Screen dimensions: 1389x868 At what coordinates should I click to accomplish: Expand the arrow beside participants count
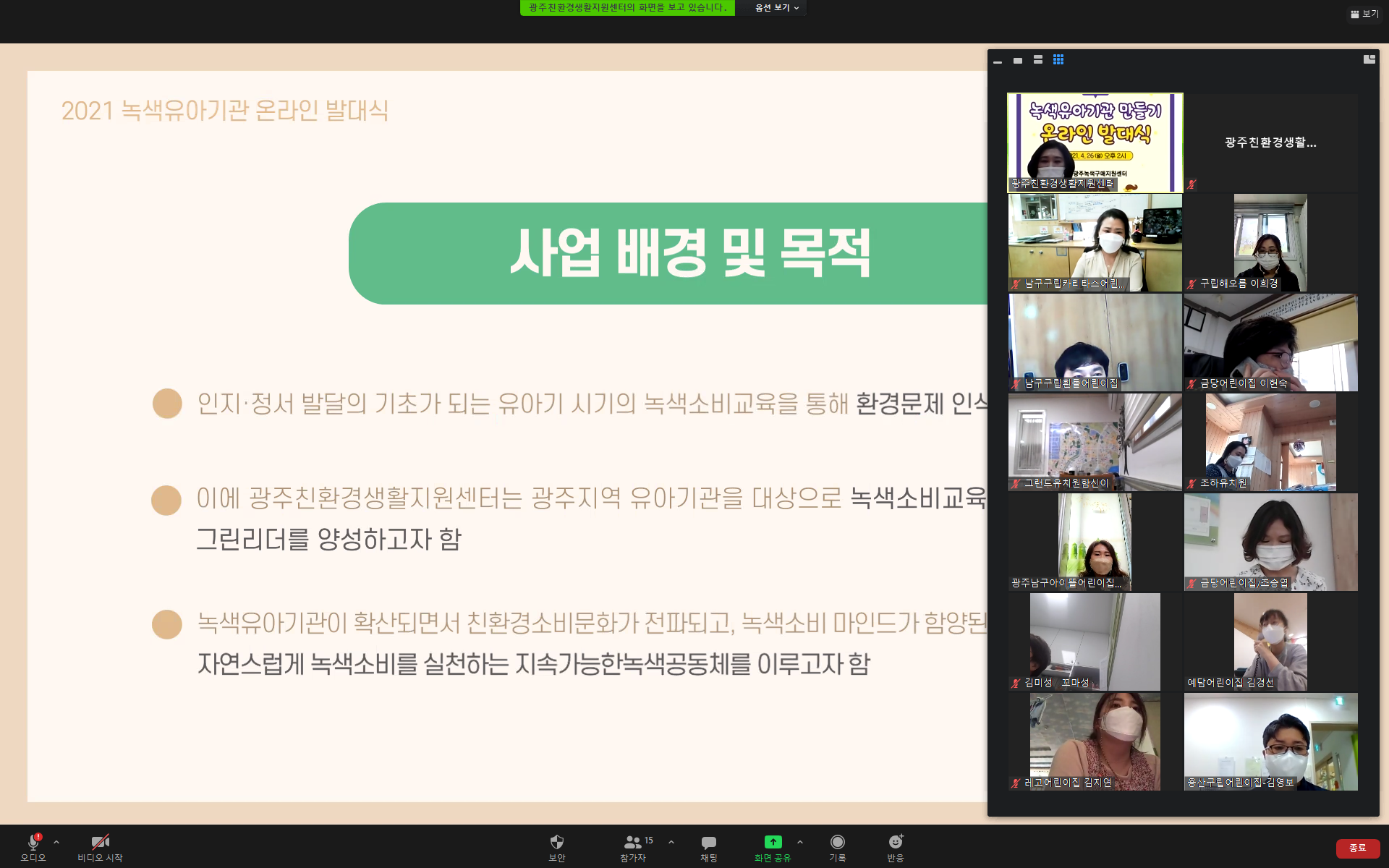(671, 842)
